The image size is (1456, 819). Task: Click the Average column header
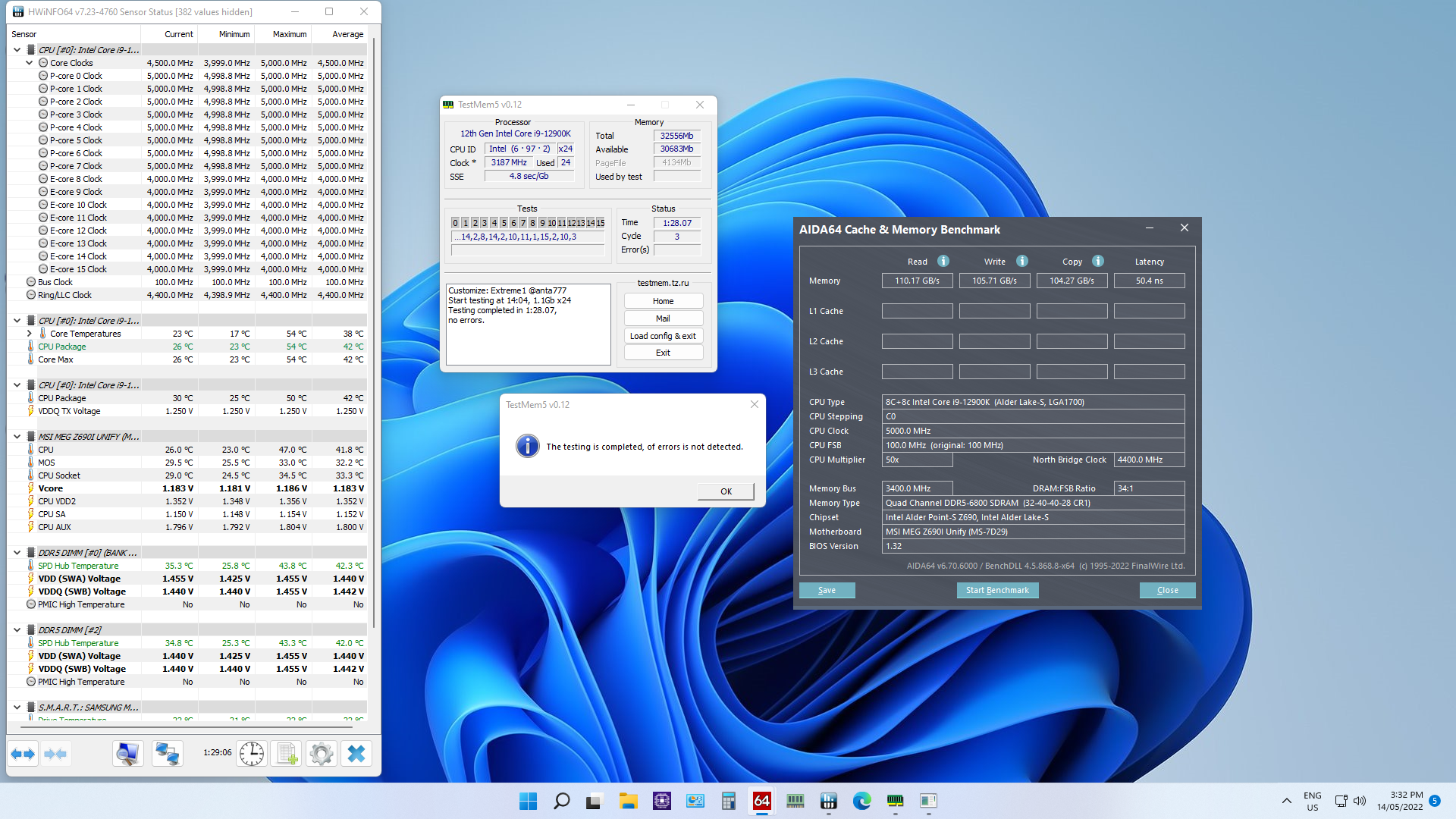click(x=339, y=34)
